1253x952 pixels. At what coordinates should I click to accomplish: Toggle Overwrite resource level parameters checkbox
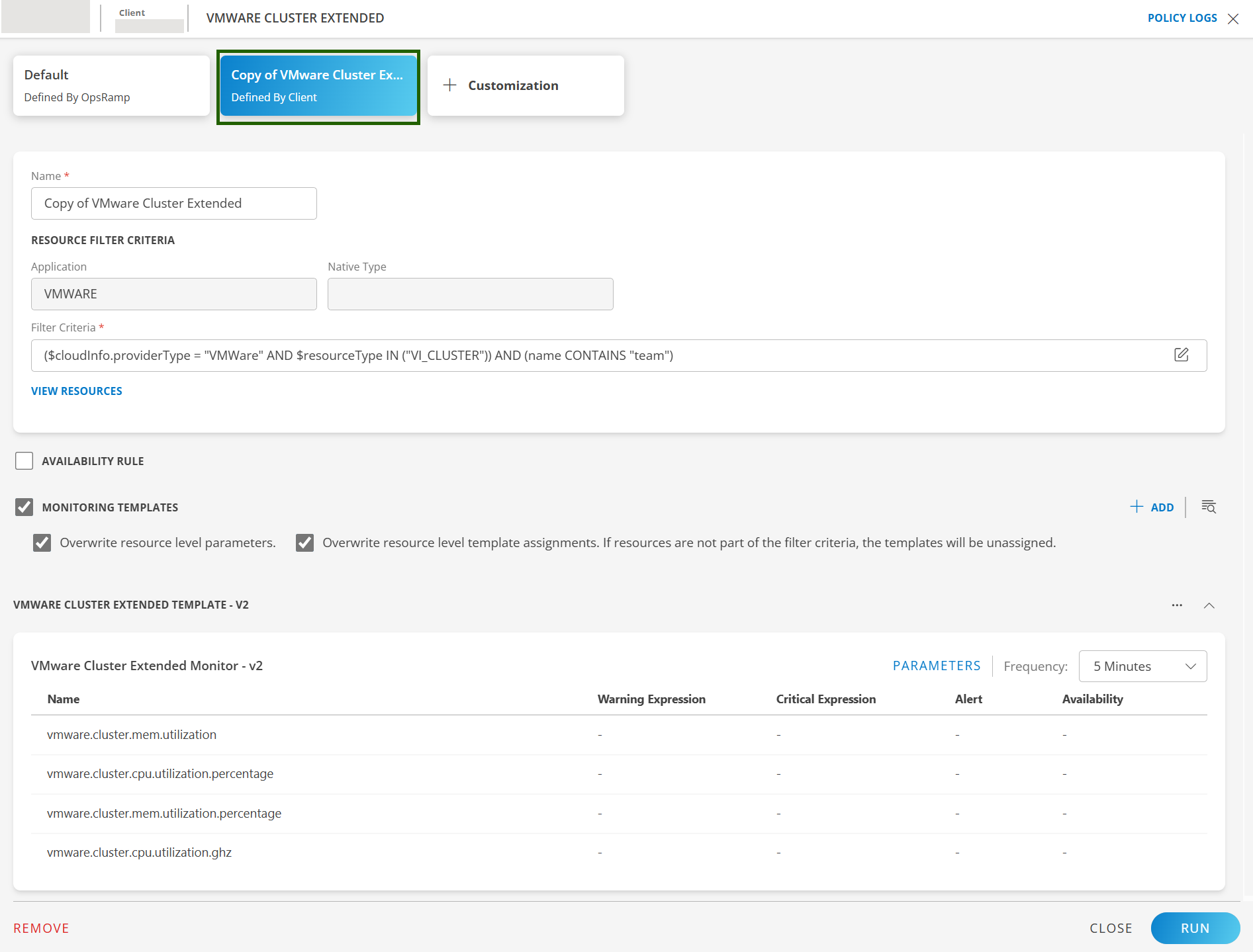pos(42,543)
